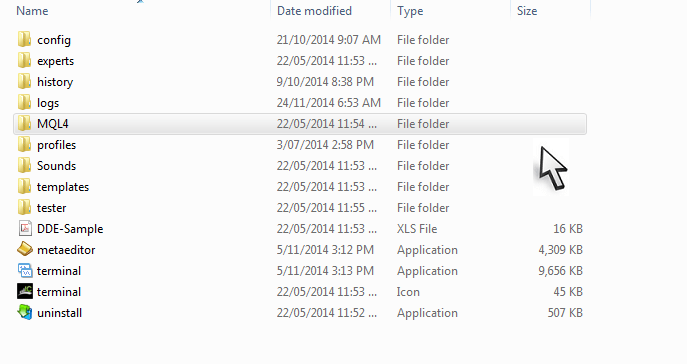The image size is (687, 364).
Task: Select the experts folder name
Action: (55, 61)
